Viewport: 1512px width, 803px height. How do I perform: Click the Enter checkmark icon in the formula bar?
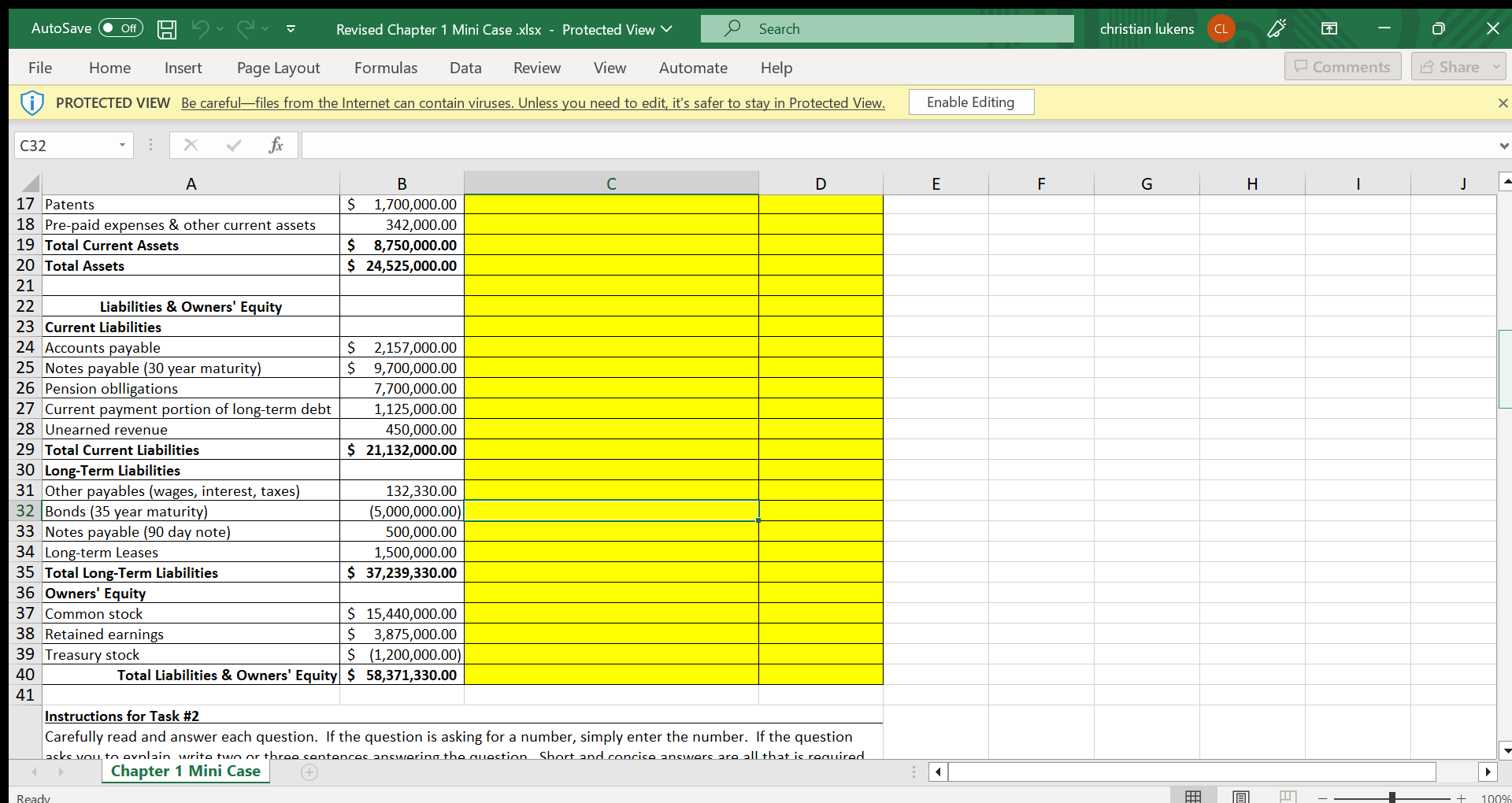coord(233,145)
